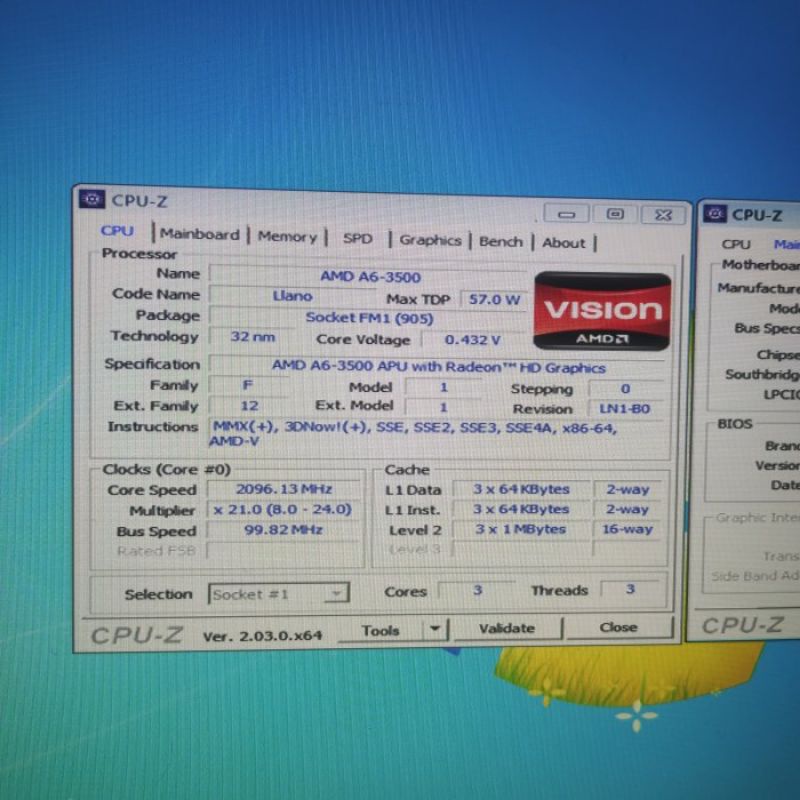800x800 pixels.
Task: Click the Core Speed 2096.13 MHz value
Action: click(x=284, y=489)
